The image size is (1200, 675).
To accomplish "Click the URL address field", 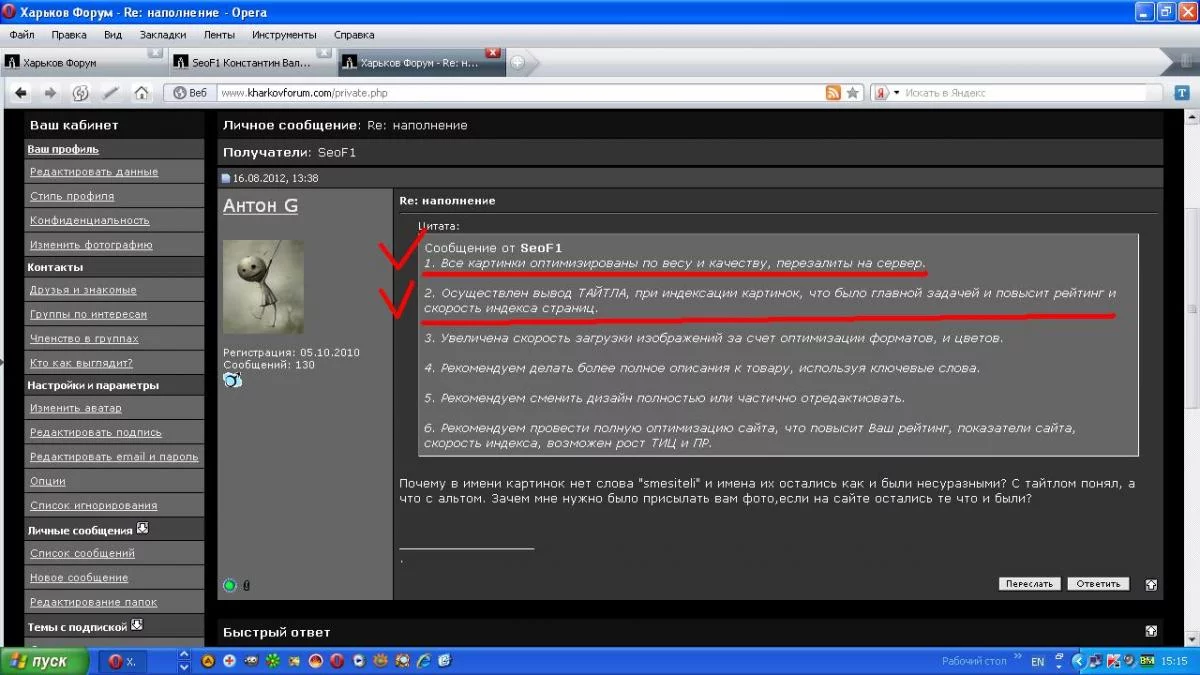I will 519,93.
